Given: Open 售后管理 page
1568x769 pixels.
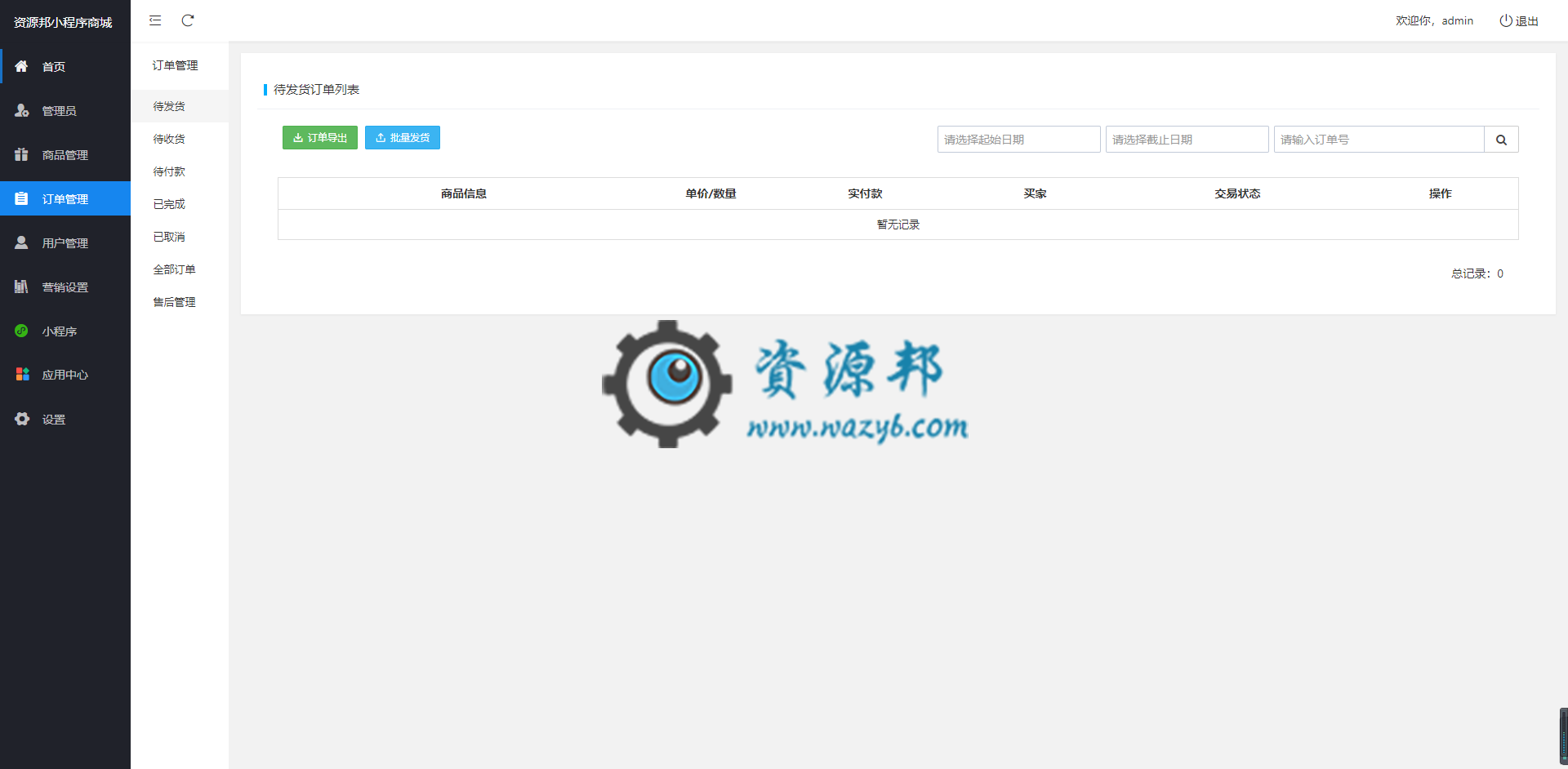Looking at the screenshot, I should point(180,302).
